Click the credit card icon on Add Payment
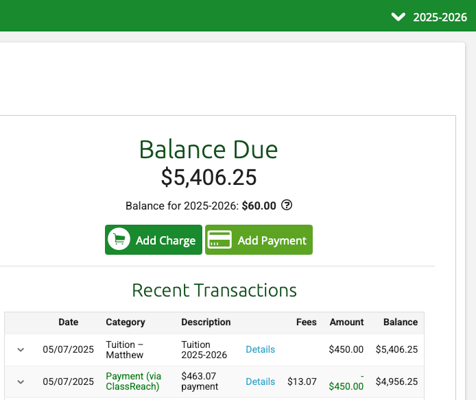Screen dimensions: 476x400 (219, 240)
